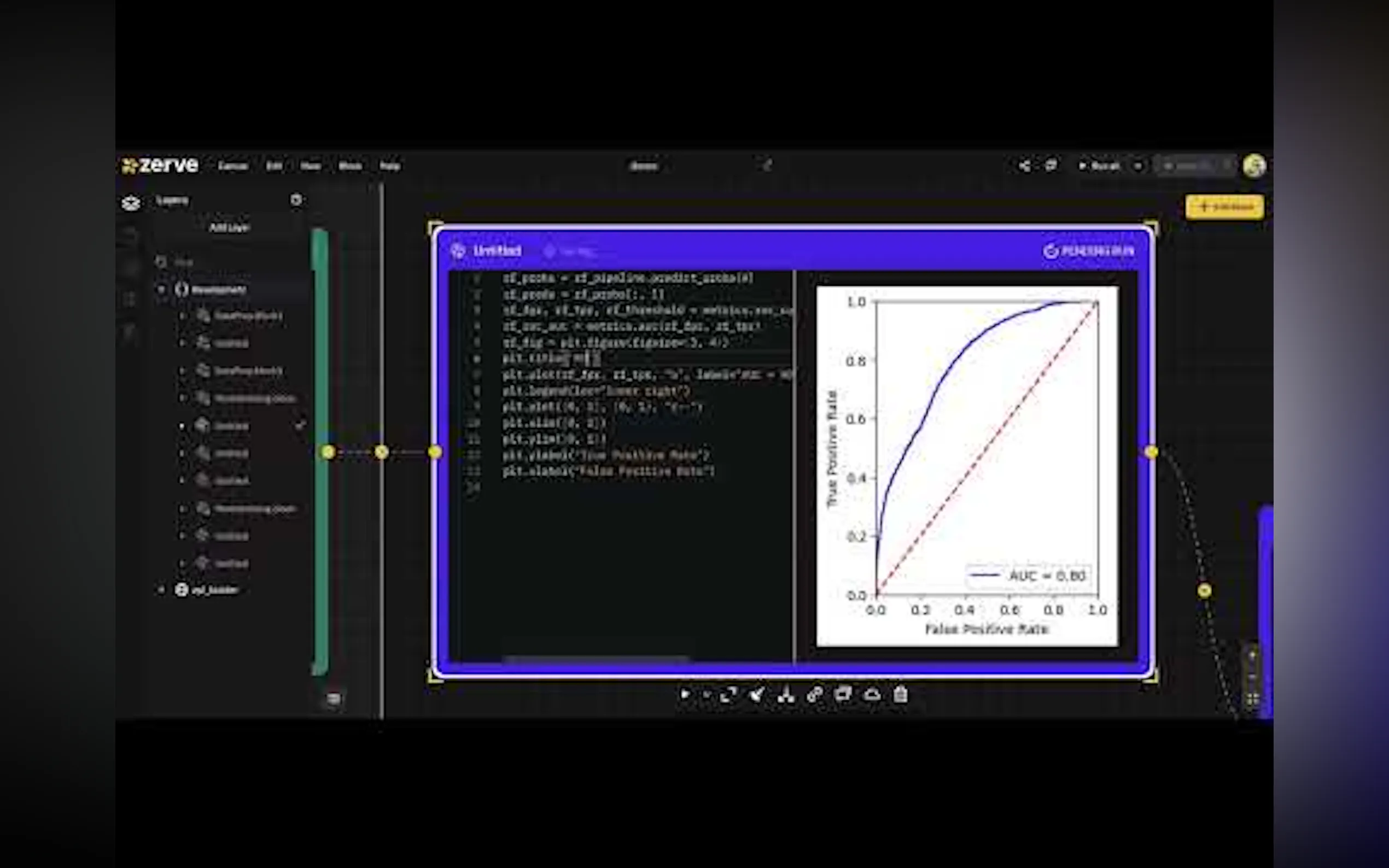Click the cloud icon below block

[872, 695]
